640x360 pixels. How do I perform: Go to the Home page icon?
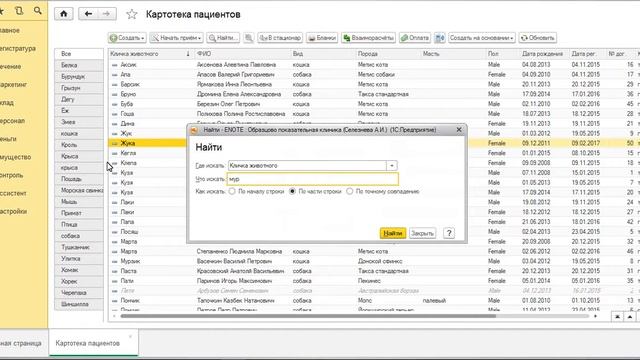[x=64, y=14]
